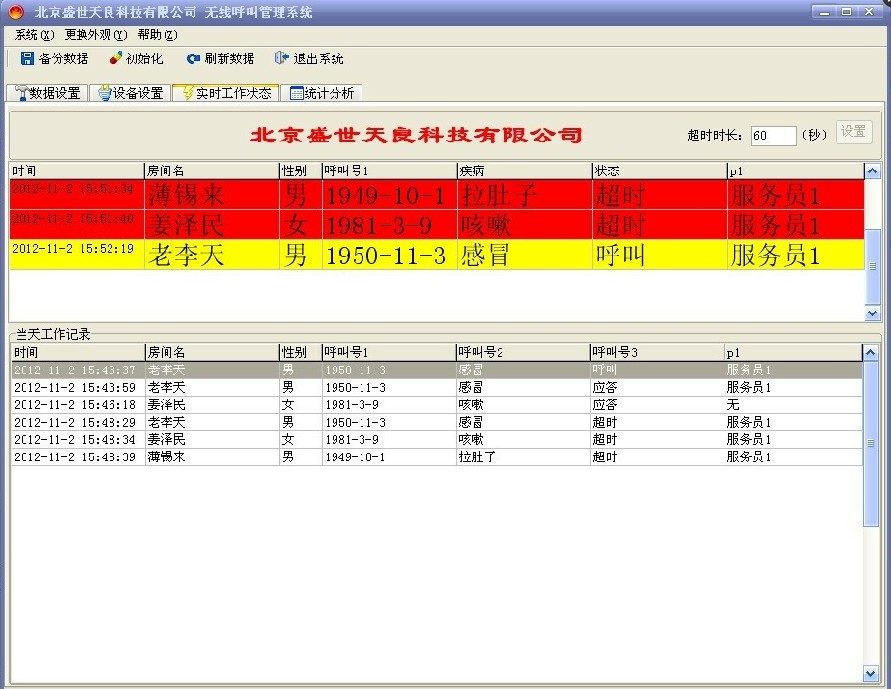Click the upper call list scrollbar thumb
The height and width of the screenshot is (689, 891).
coord(872,266)
